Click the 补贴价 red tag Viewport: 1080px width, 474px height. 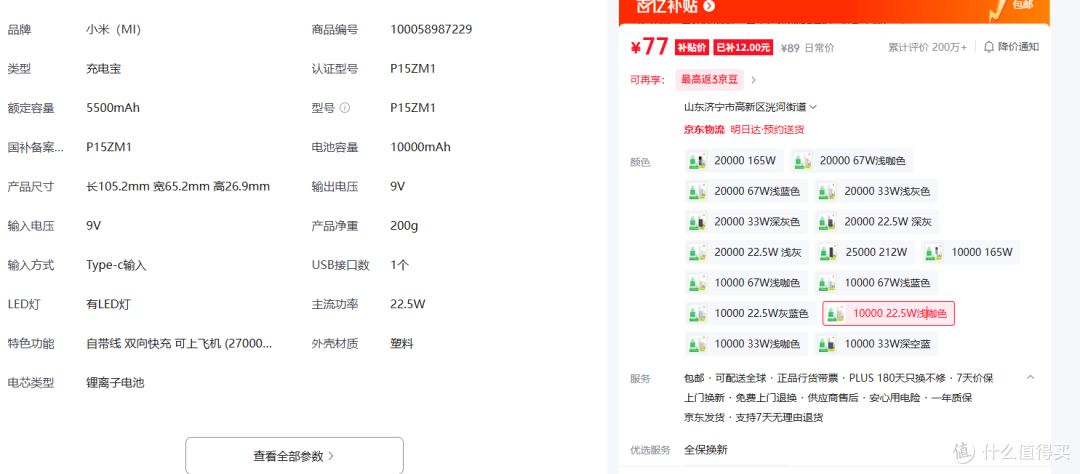coord(692,48)
